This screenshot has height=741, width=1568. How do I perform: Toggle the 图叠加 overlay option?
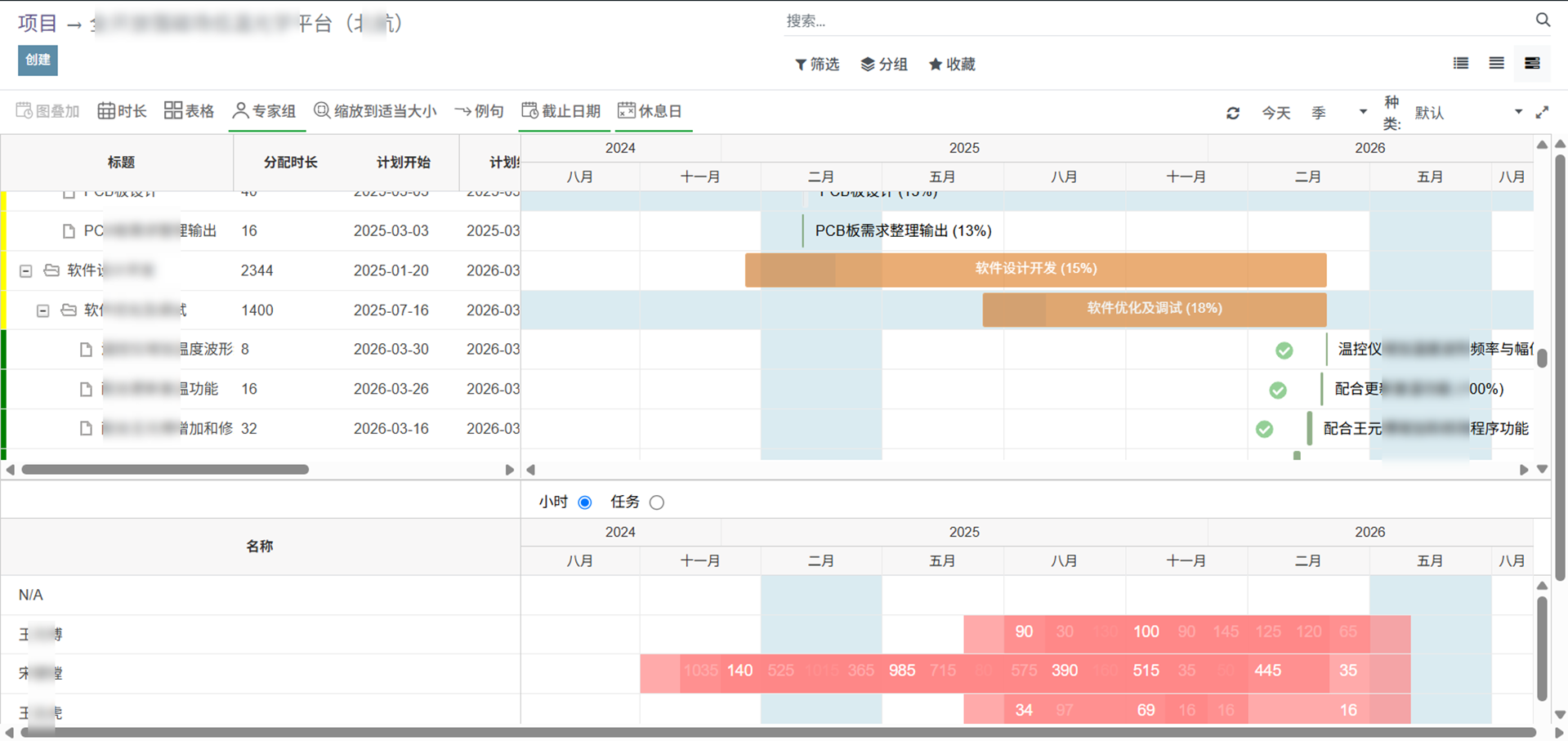(x=47, y=111)
